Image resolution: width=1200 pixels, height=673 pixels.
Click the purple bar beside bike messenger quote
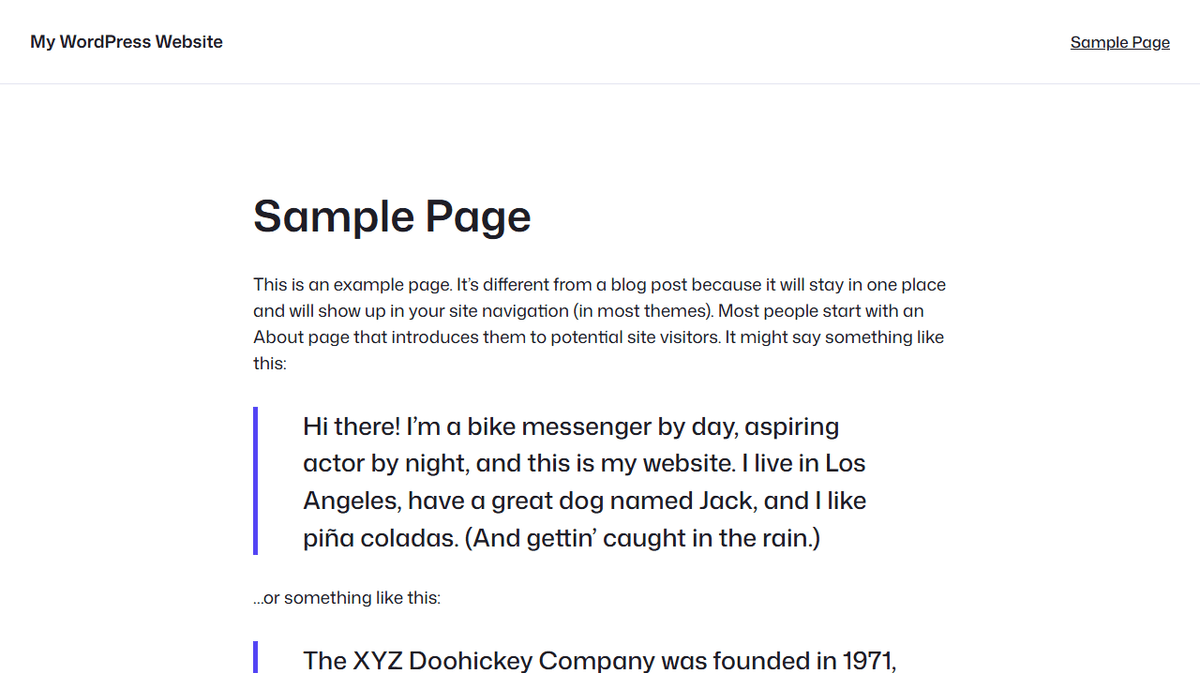[x=256, y=481]
